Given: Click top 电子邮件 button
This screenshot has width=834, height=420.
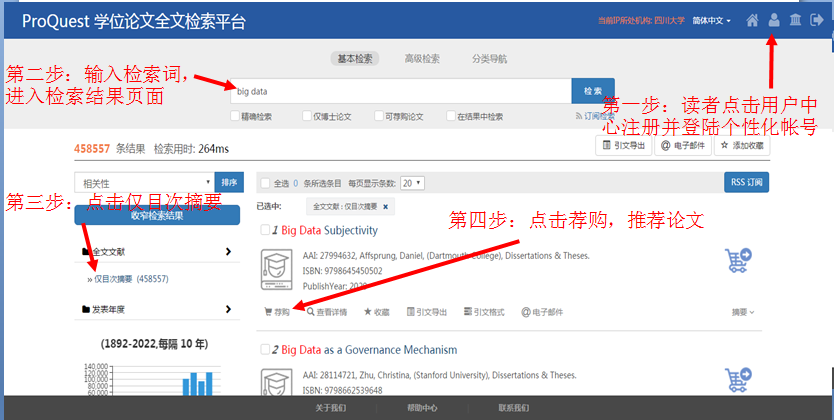Looking at the screenshot, I should pos(683,145).
